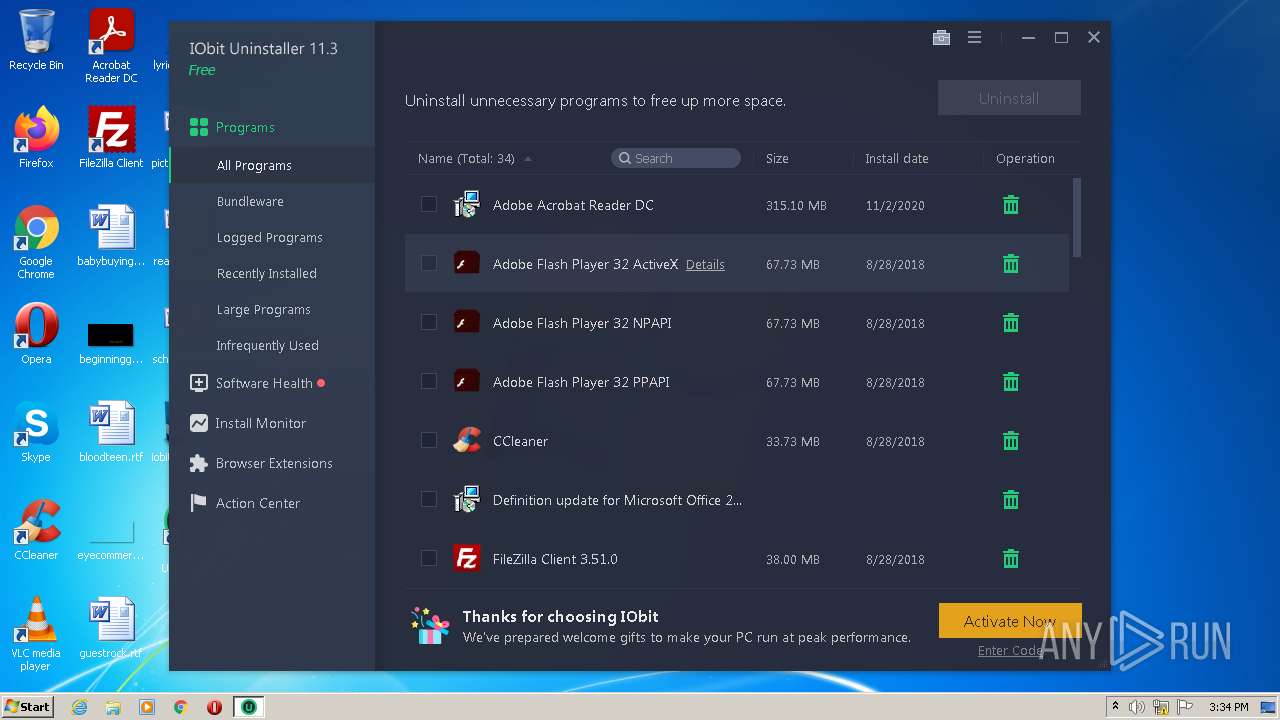
Task: Click the taskbar clock showing 3:34 PM
Action: (x=1228, y=706)
